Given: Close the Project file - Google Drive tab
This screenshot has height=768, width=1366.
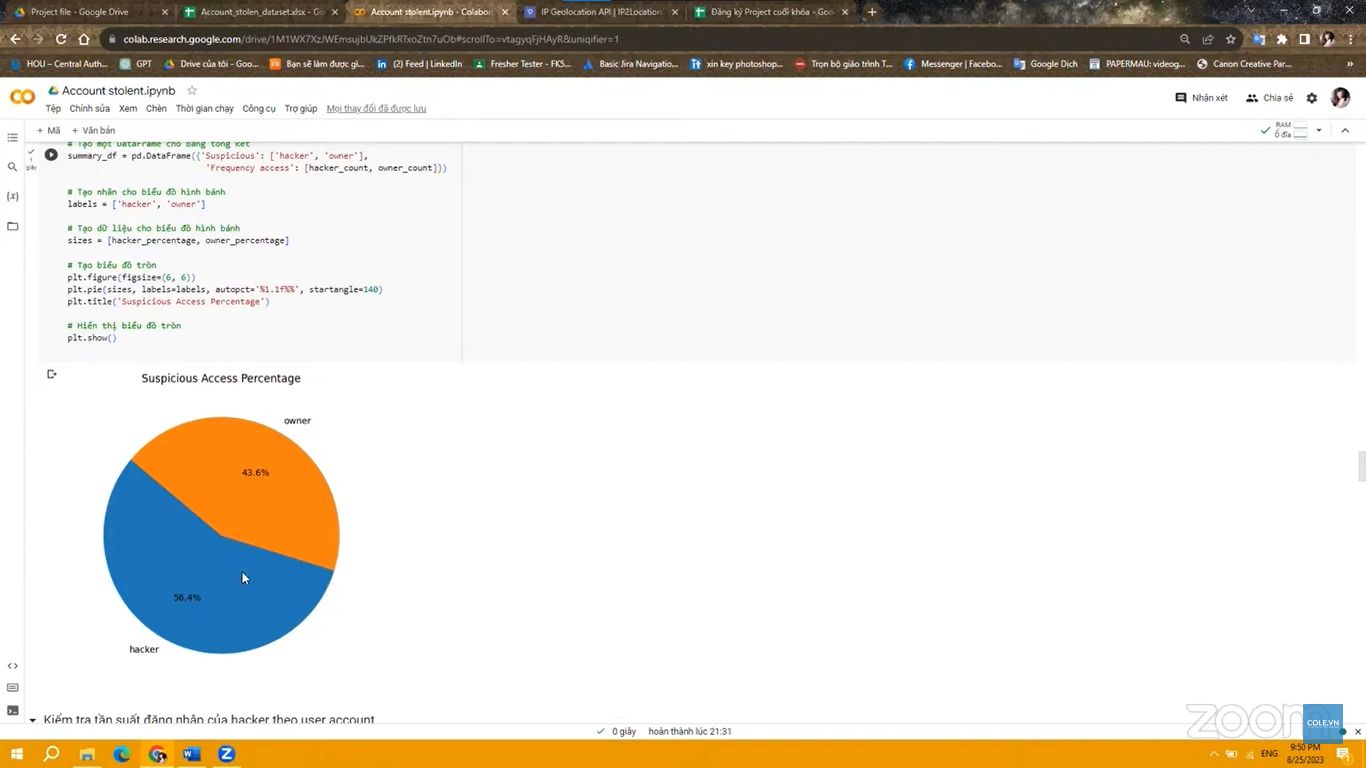Looking at the screenshot, I should pyautogui.click(x=165, y=12).
